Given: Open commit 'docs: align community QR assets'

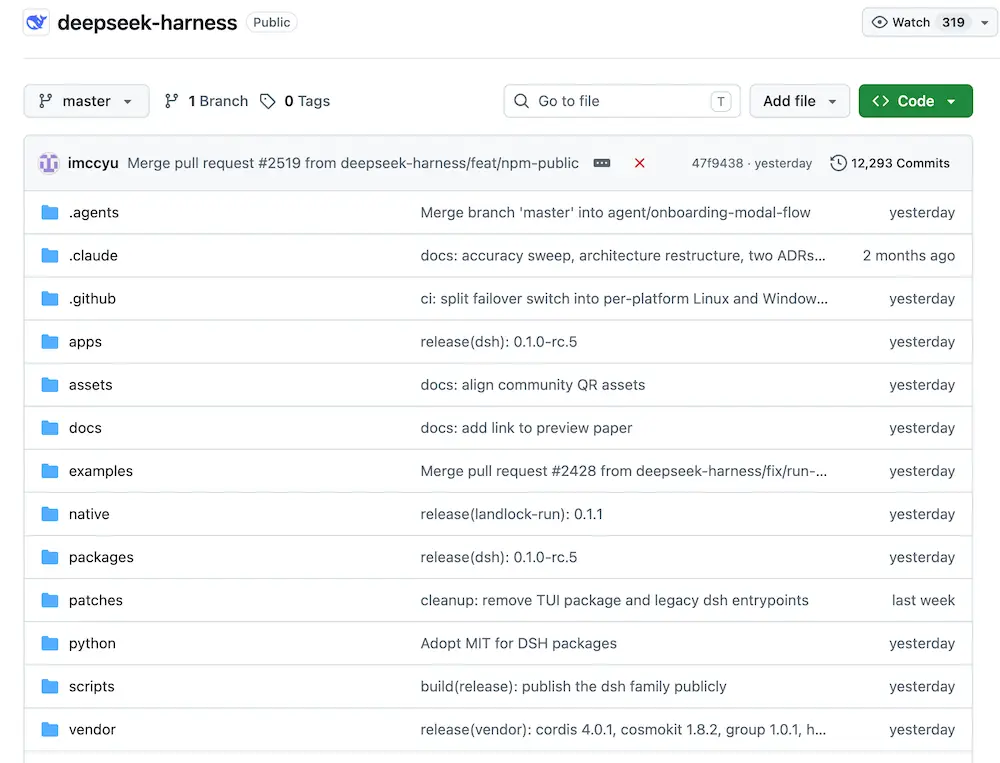Looking at the screenshot, I should (x=533, y=385).
